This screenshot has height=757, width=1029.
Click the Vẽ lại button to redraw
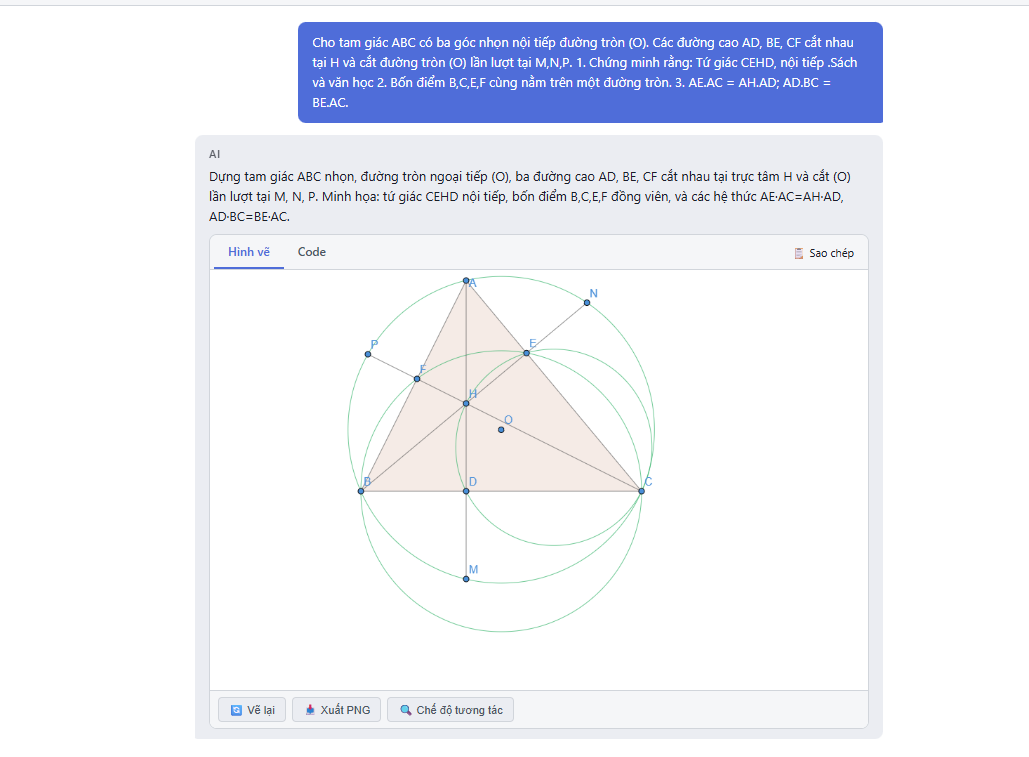click(251, 710)
